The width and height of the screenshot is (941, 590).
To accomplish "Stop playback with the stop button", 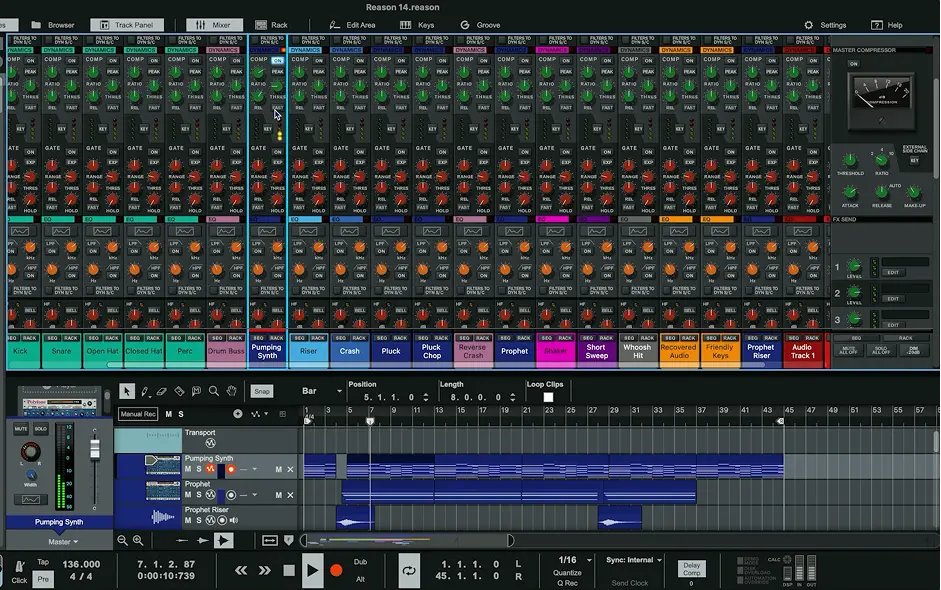I will (x=289, y=570).
